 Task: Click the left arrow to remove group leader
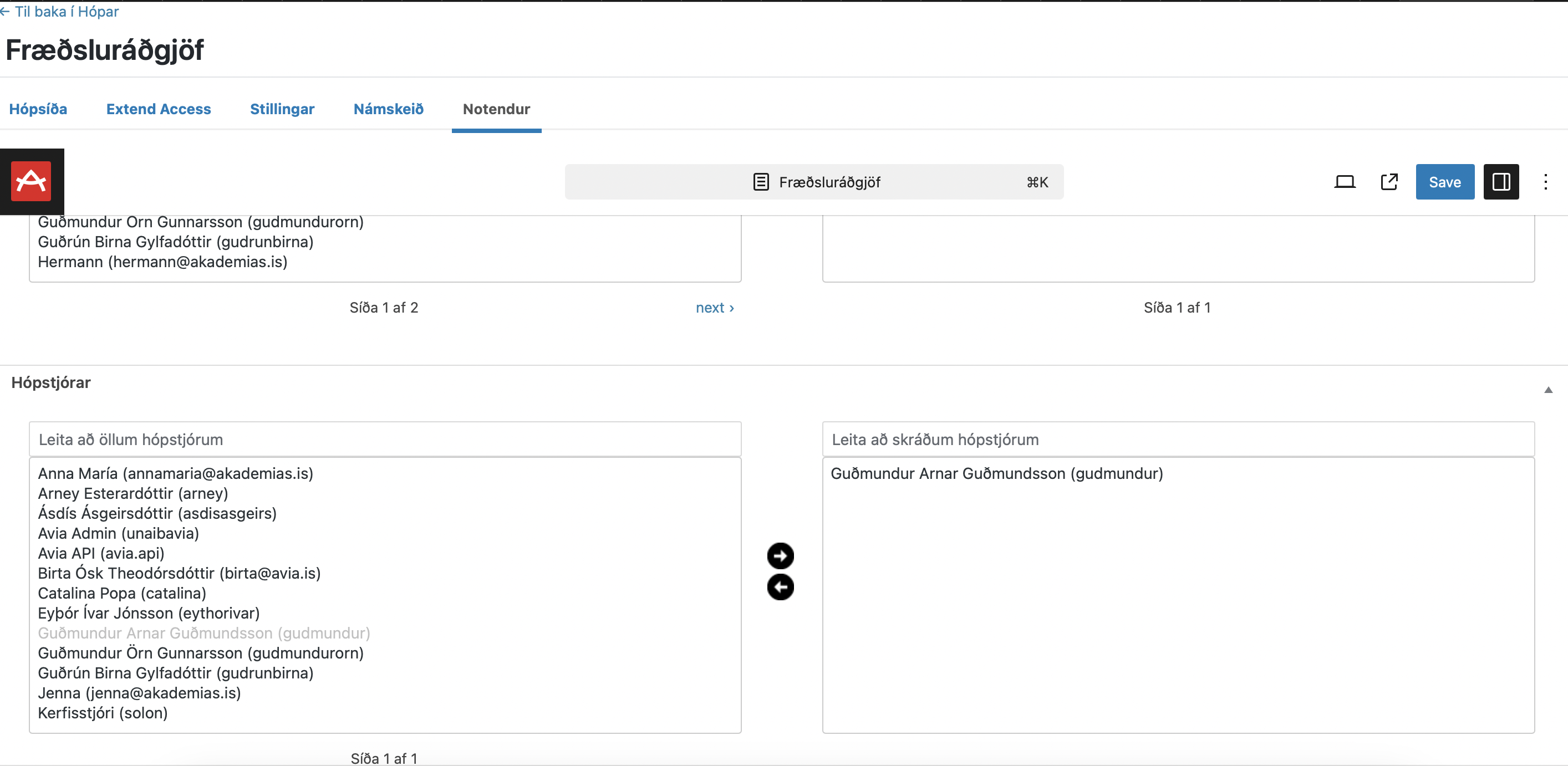[x=780, y=587]
